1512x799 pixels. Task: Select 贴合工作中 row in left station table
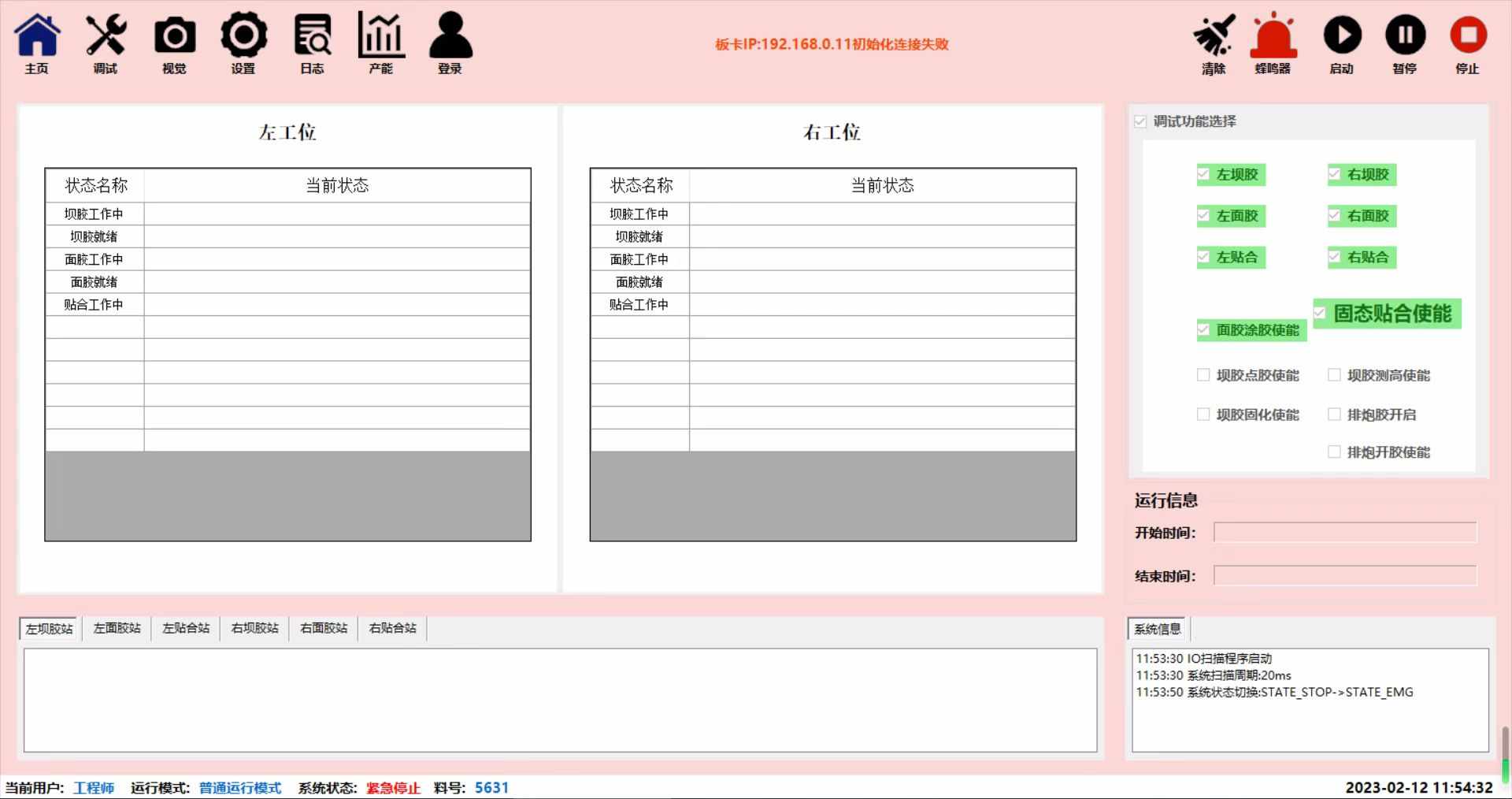288,305
